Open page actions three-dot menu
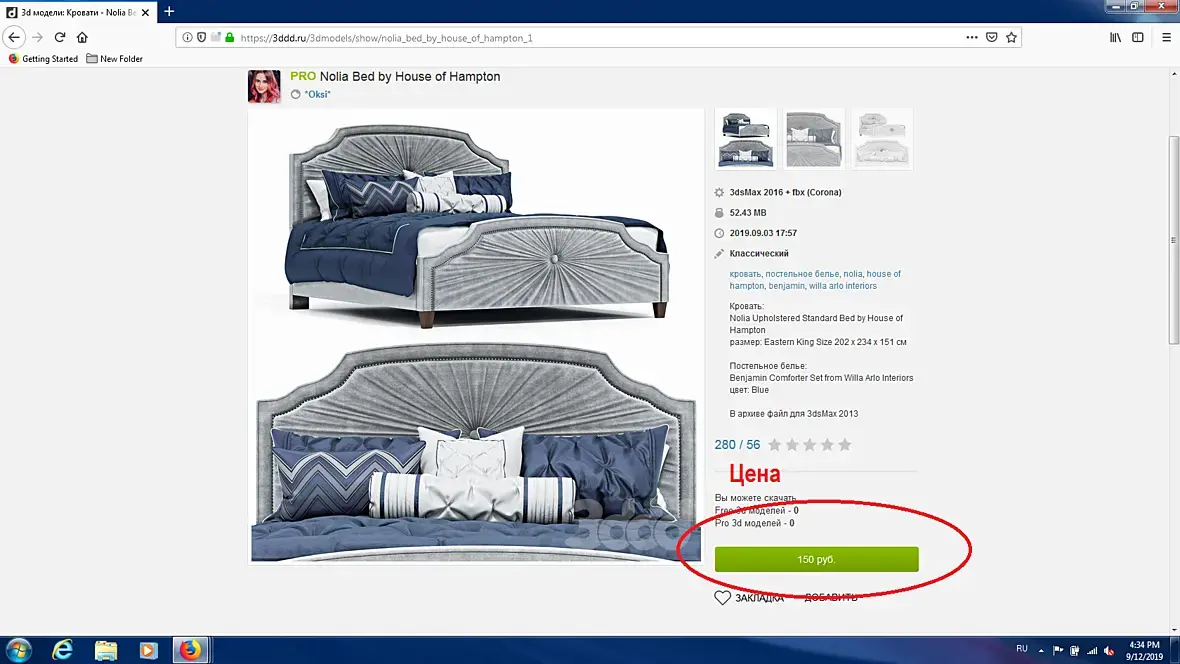Screen dimensions: 1180x664 point(972,38)
